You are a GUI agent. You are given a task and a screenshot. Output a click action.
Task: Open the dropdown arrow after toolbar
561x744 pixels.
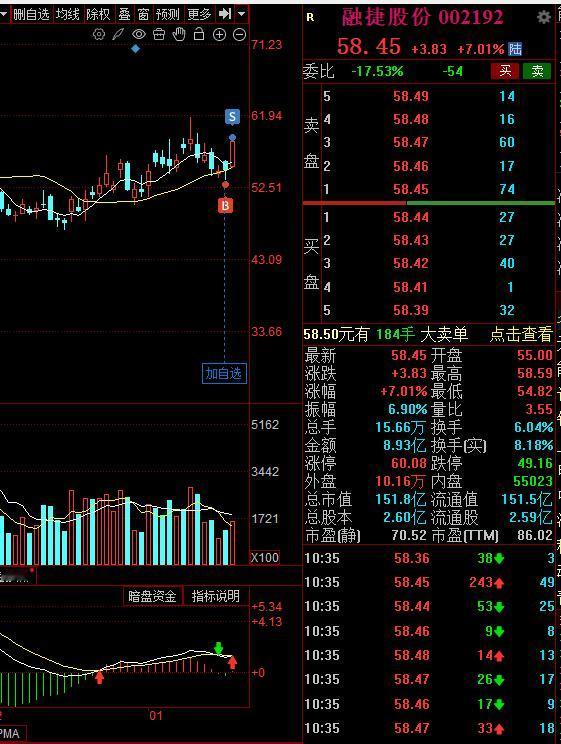242,14
